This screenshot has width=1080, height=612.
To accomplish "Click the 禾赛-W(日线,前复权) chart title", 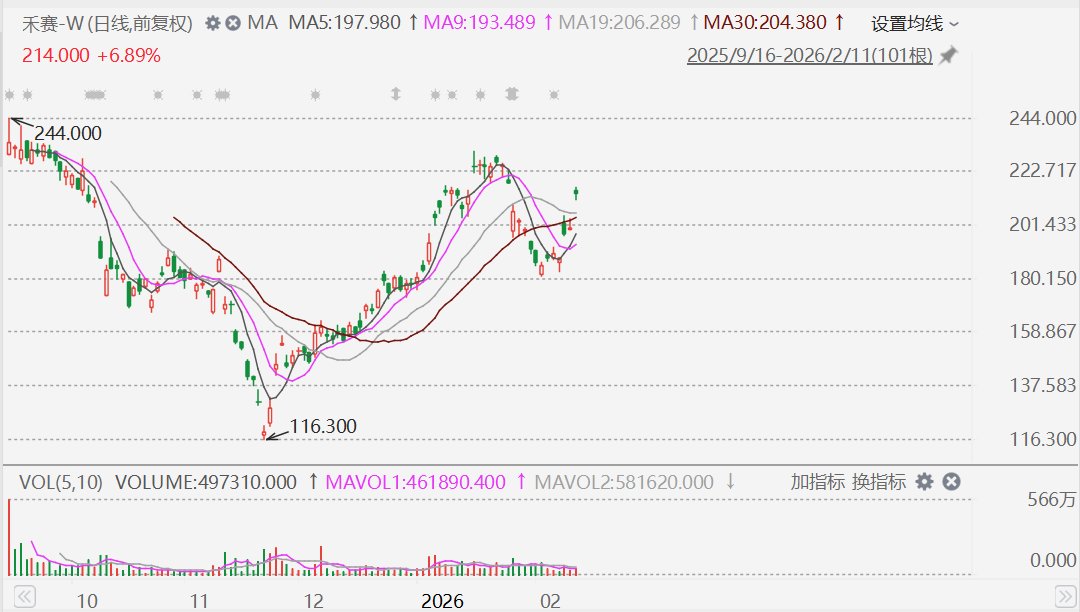I will (107, 24).
